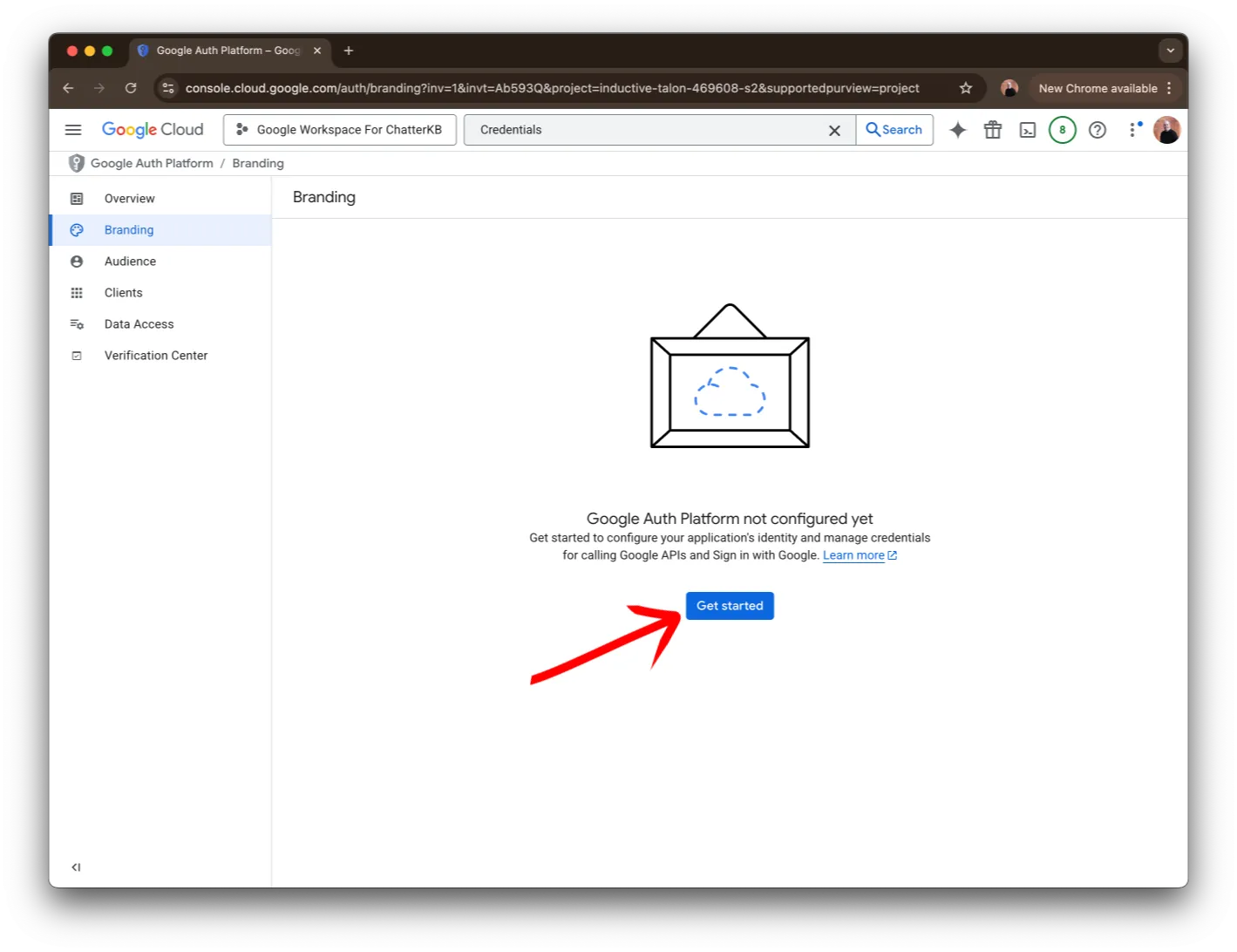This screenshot has height=952, width=1237.
Task: Collapse the sidebar navigation panel
Action: 76,867
